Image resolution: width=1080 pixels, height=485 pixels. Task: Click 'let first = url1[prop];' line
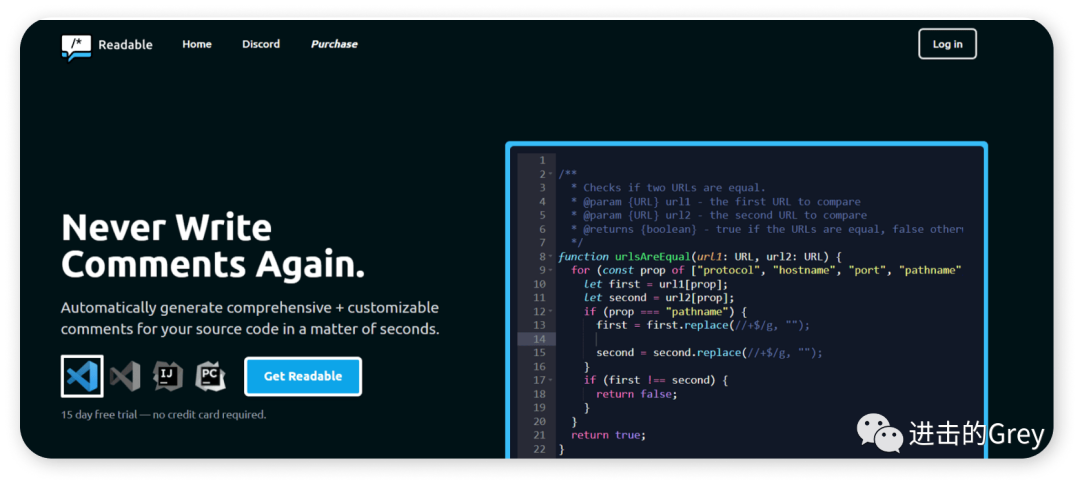click(656, 284)
